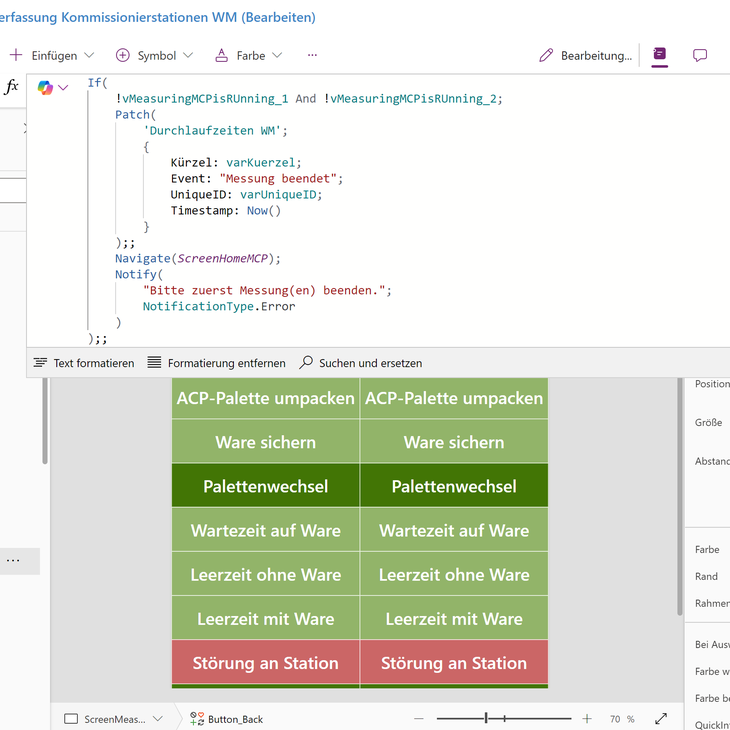Click the Button_Back control icon
The image size is (730, 730).
pos(197,719)
